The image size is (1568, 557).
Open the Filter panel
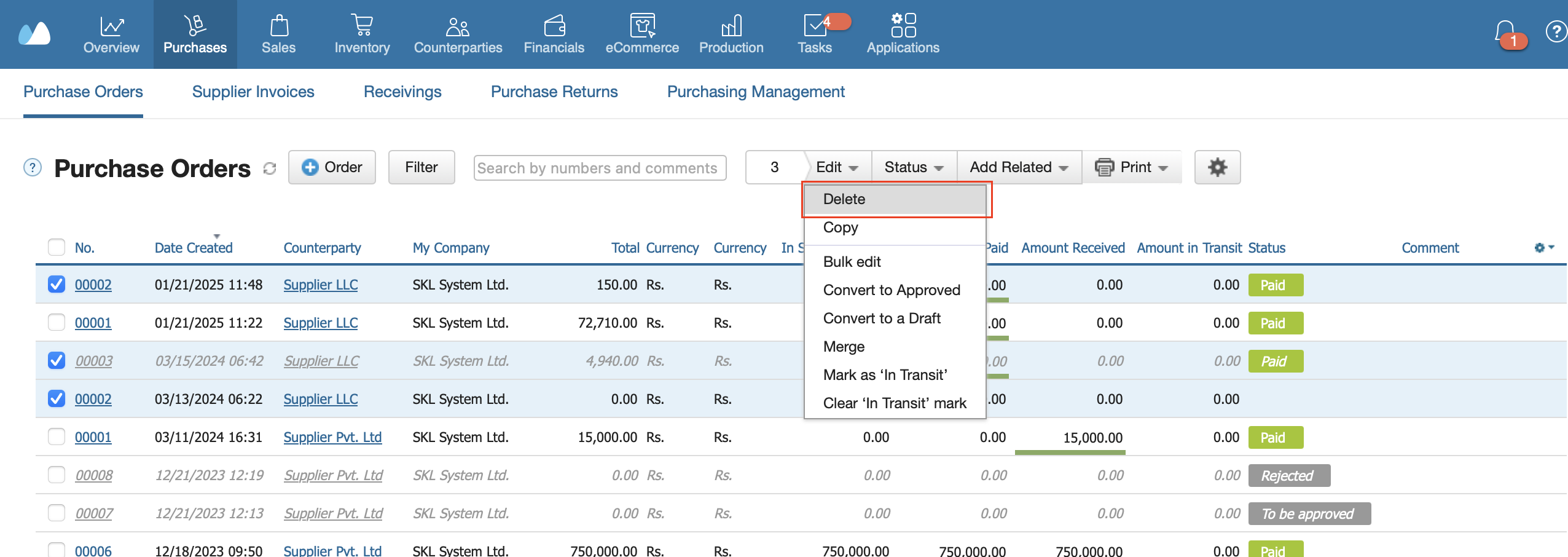coord(421,167)
